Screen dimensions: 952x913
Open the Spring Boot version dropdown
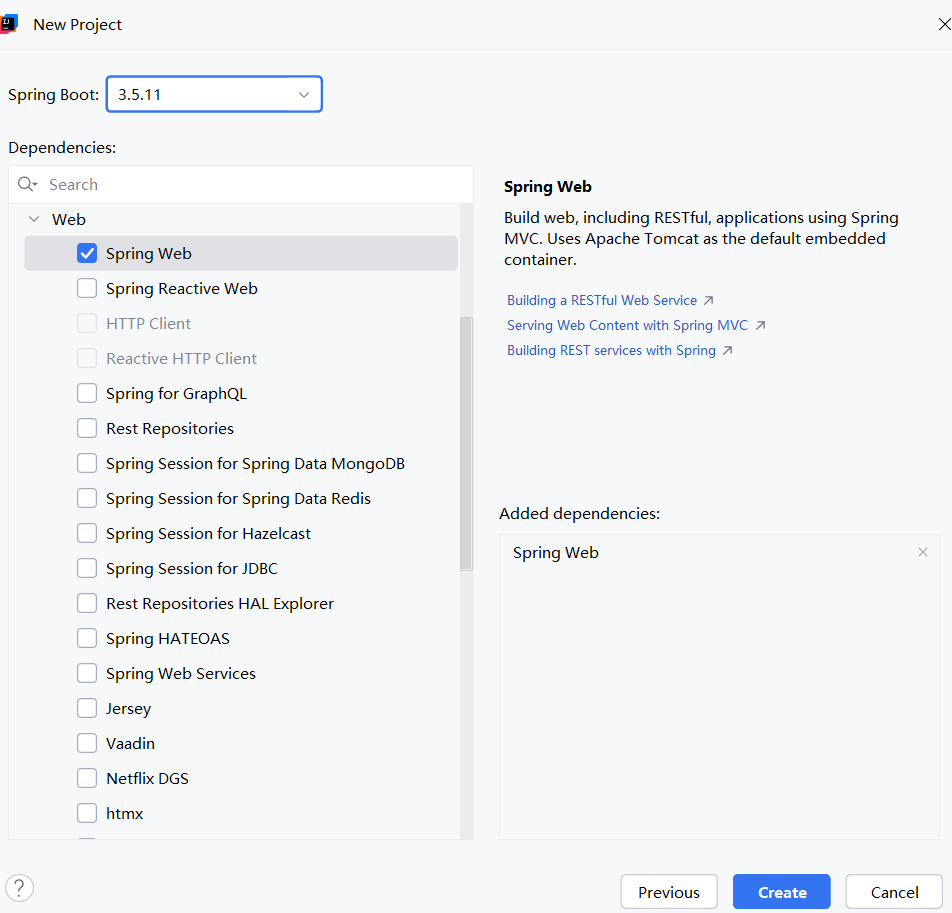[214, 94]
